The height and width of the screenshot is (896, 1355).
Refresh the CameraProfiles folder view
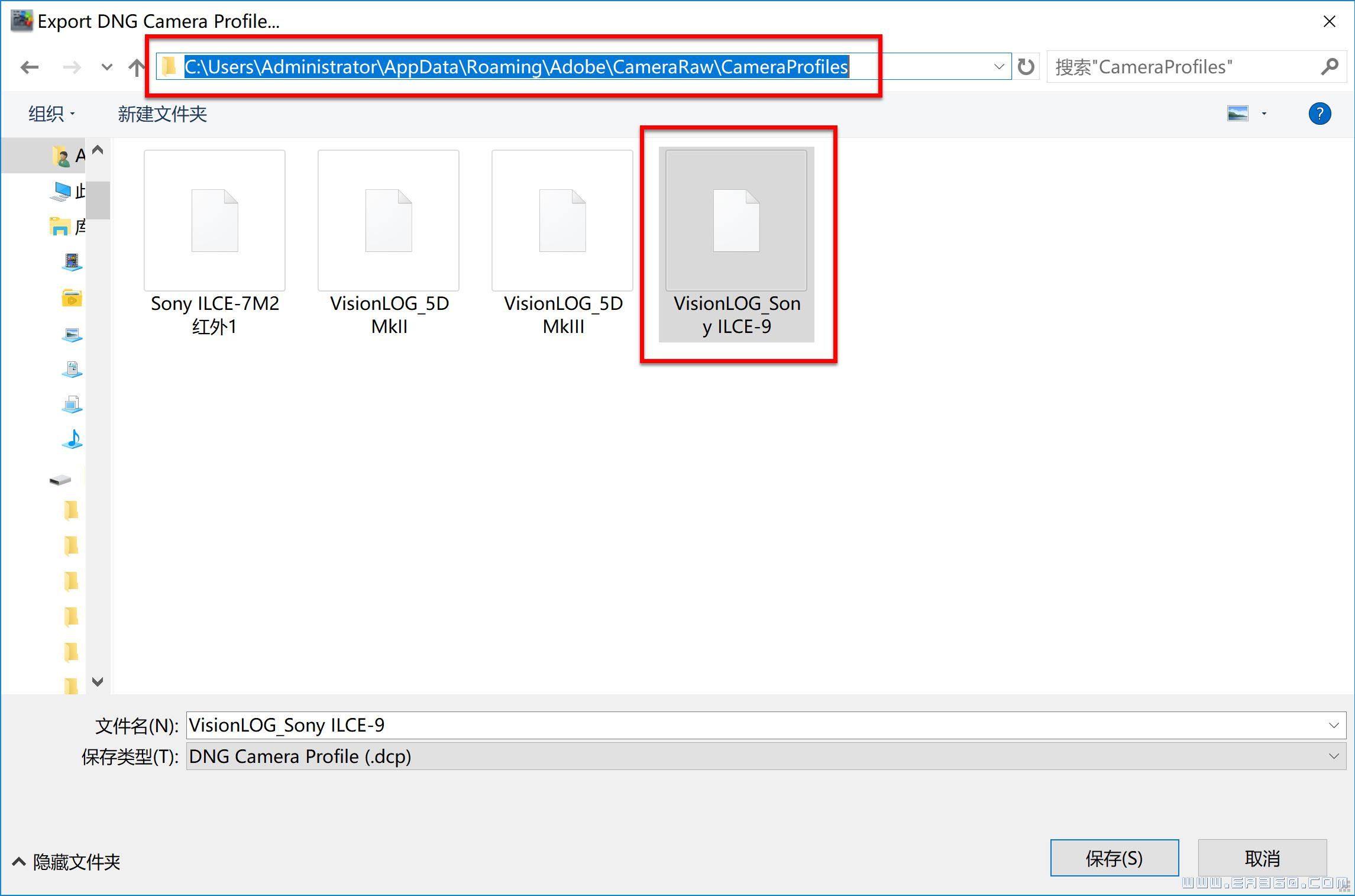pyautogui.click(x=1026, y=67)
